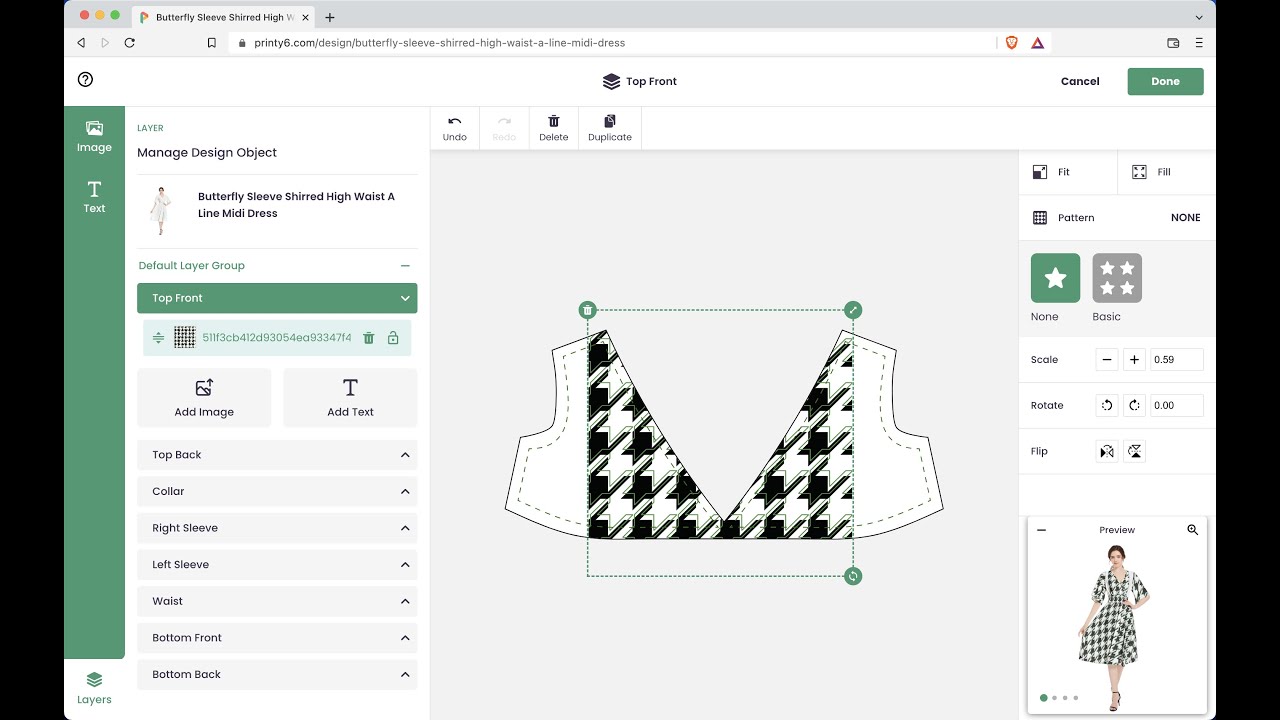Image resolution: width=1280 pixels, height=720 pixels.
Task: Flip the design horizontally
Action: pyautogui.click(x=1106, y=452)
